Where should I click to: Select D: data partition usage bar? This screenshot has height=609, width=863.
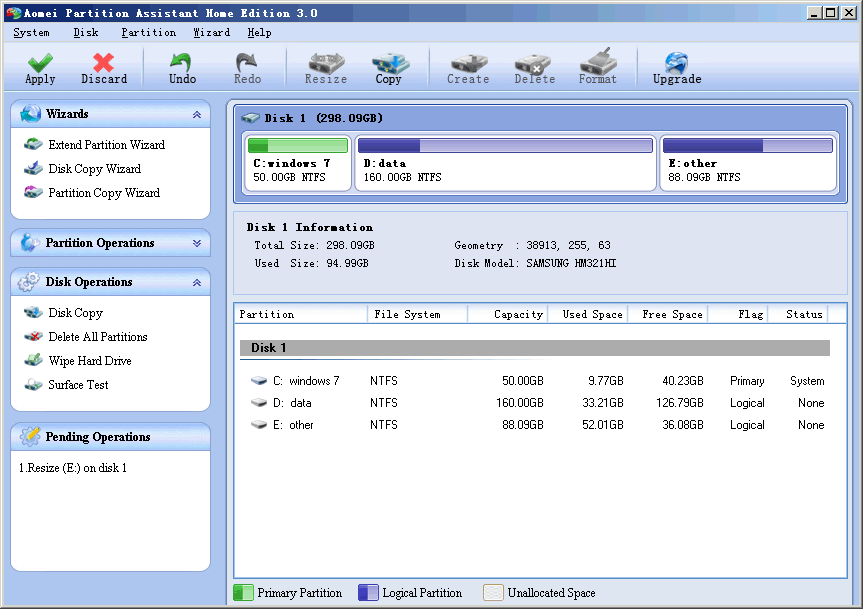tap(505, 145)
